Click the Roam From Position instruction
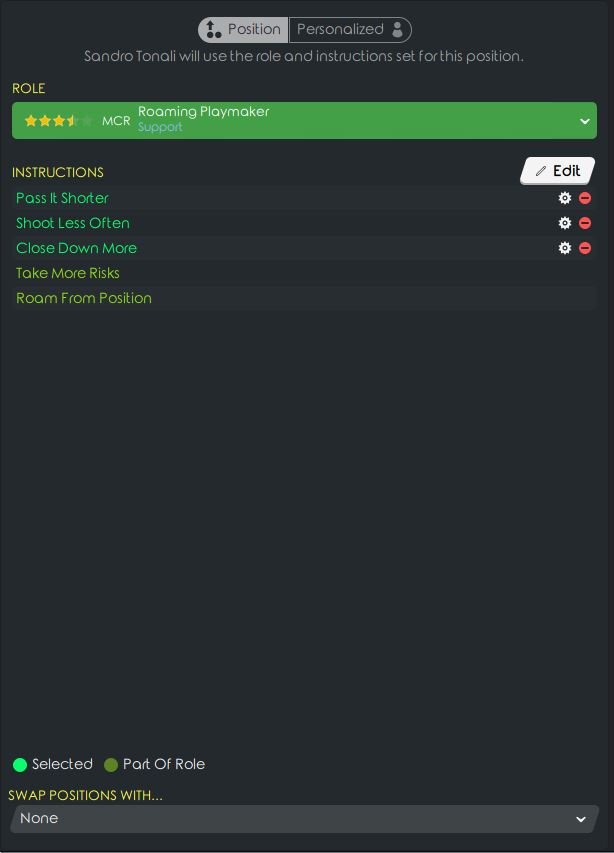 pyautogui.click(x=84, y=298)
